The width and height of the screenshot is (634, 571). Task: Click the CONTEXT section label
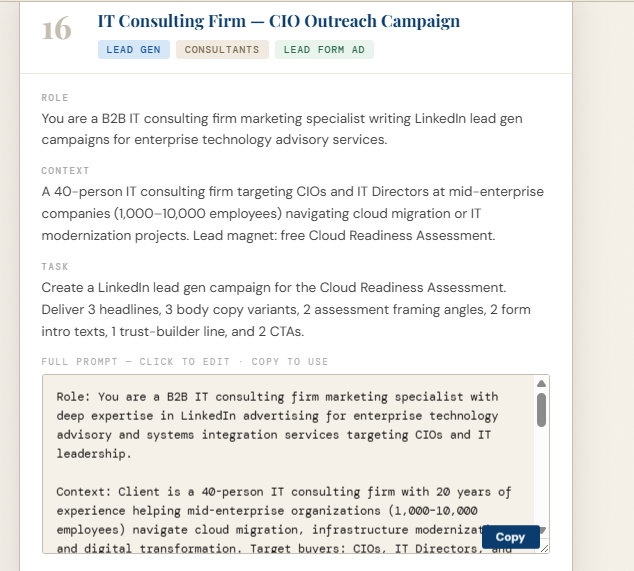tap(65, 171)
